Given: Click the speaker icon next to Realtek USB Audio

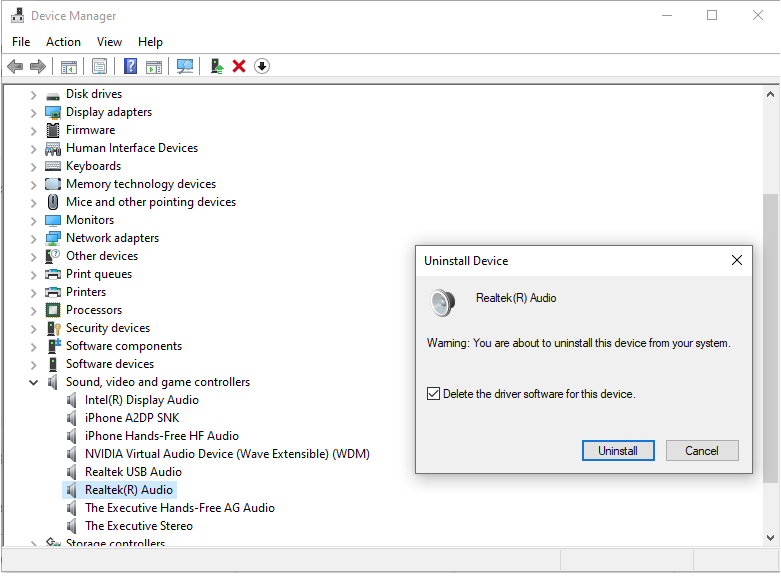Looking at the screenshot, I should coord(72,472).
